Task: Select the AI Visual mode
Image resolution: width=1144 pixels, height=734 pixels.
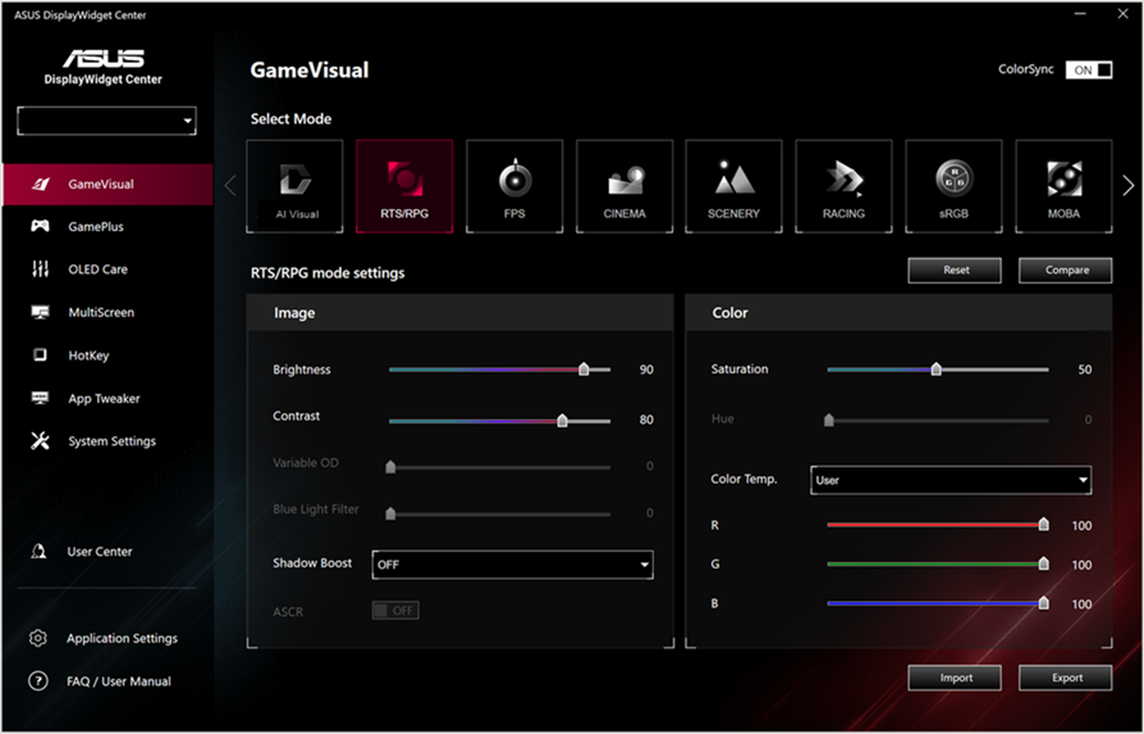Action: (294, 186)
